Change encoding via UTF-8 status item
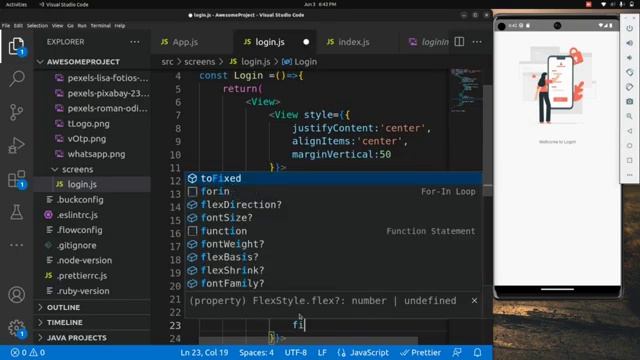Viewport: 640px width, 360px height. (296, 353)
